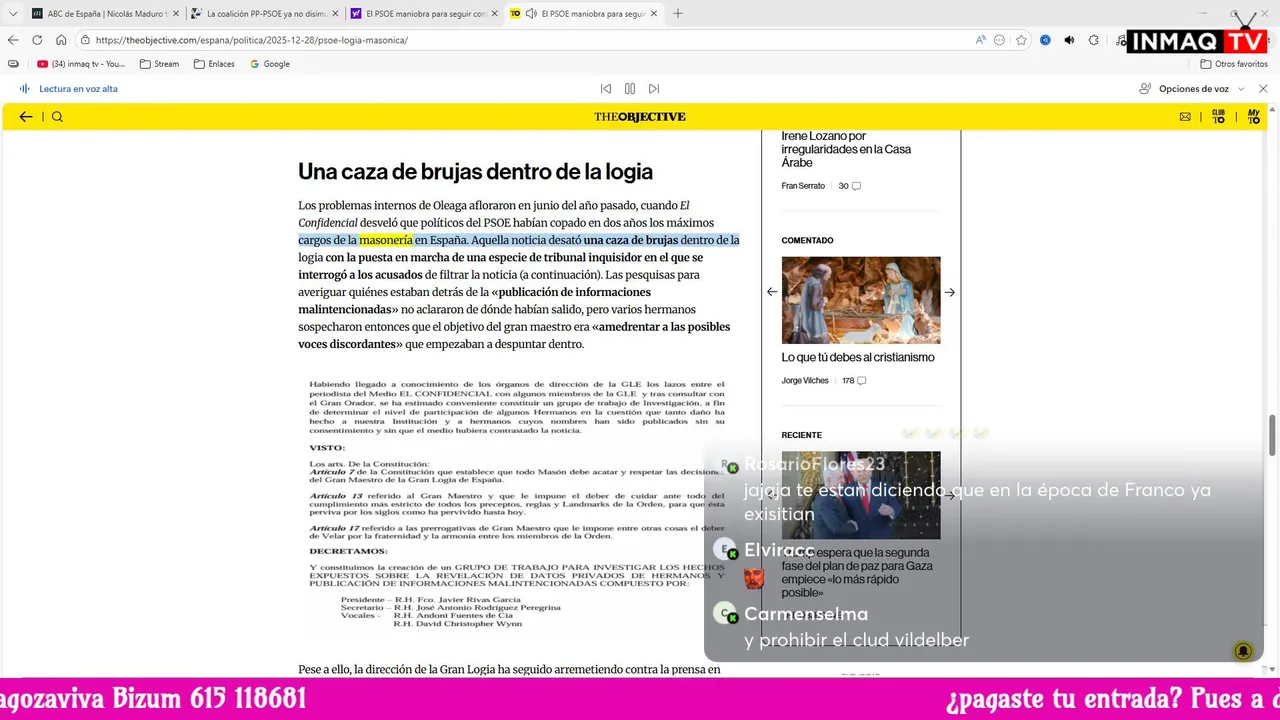Open comments bubble next to 178
This screenshot has height=720, width=1280.
[861, 381]
